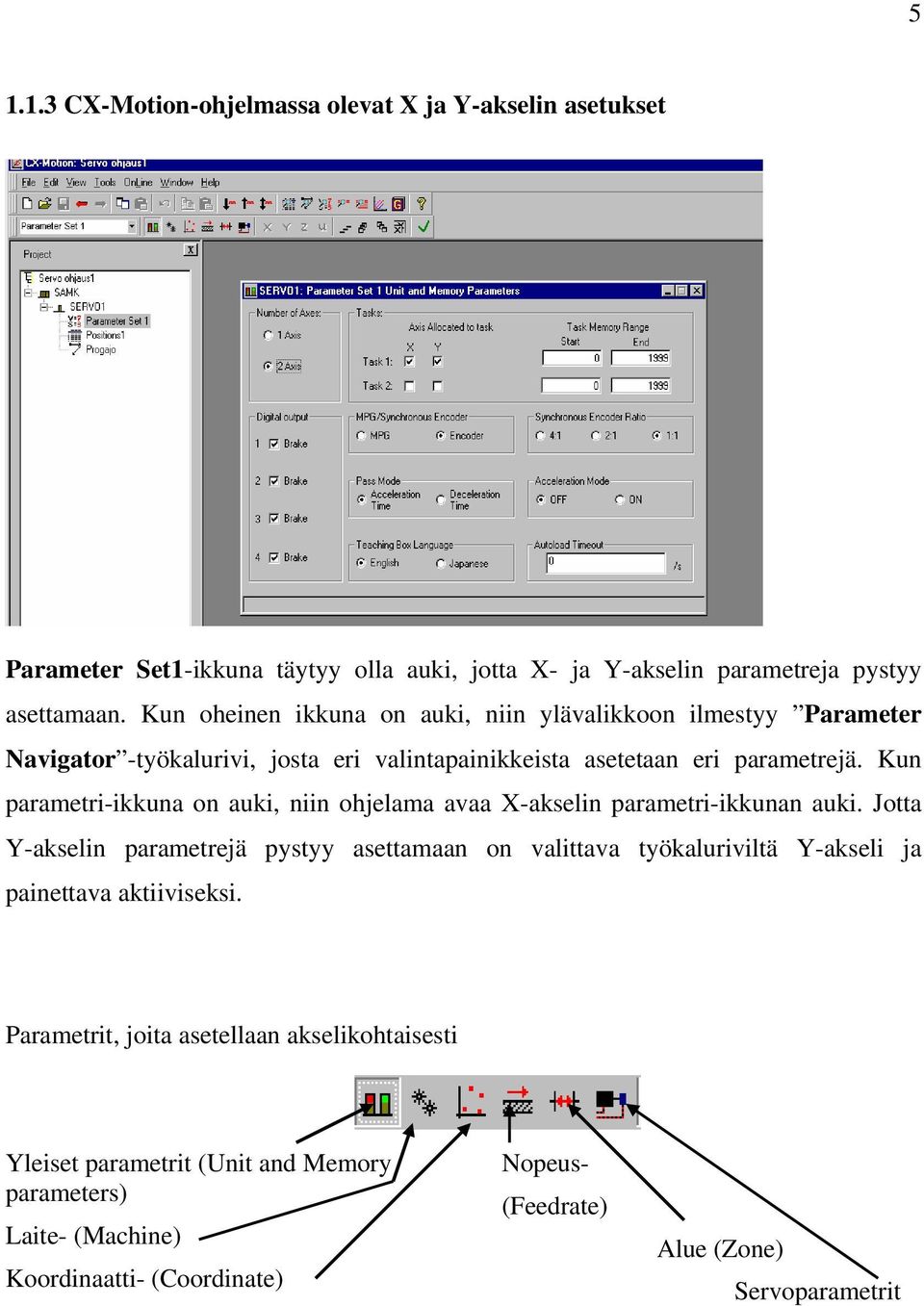This screenshot has width=924, height=1306.
Task: Select Servo parameters icon in CX-Motion toolbar
Action: tap(244, 227)
